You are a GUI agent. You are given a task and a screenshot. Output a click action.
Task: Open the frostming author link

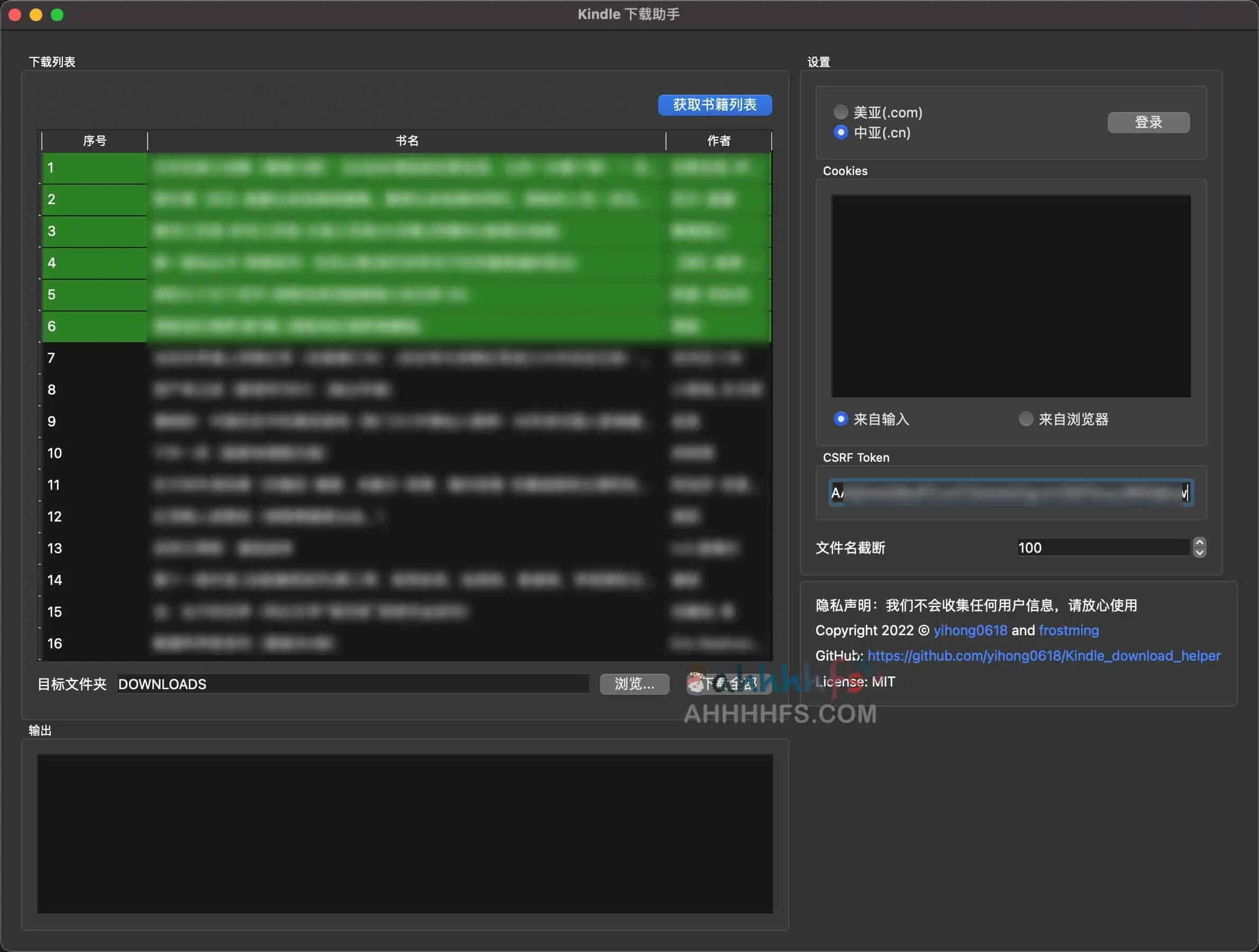(1069, 630)
